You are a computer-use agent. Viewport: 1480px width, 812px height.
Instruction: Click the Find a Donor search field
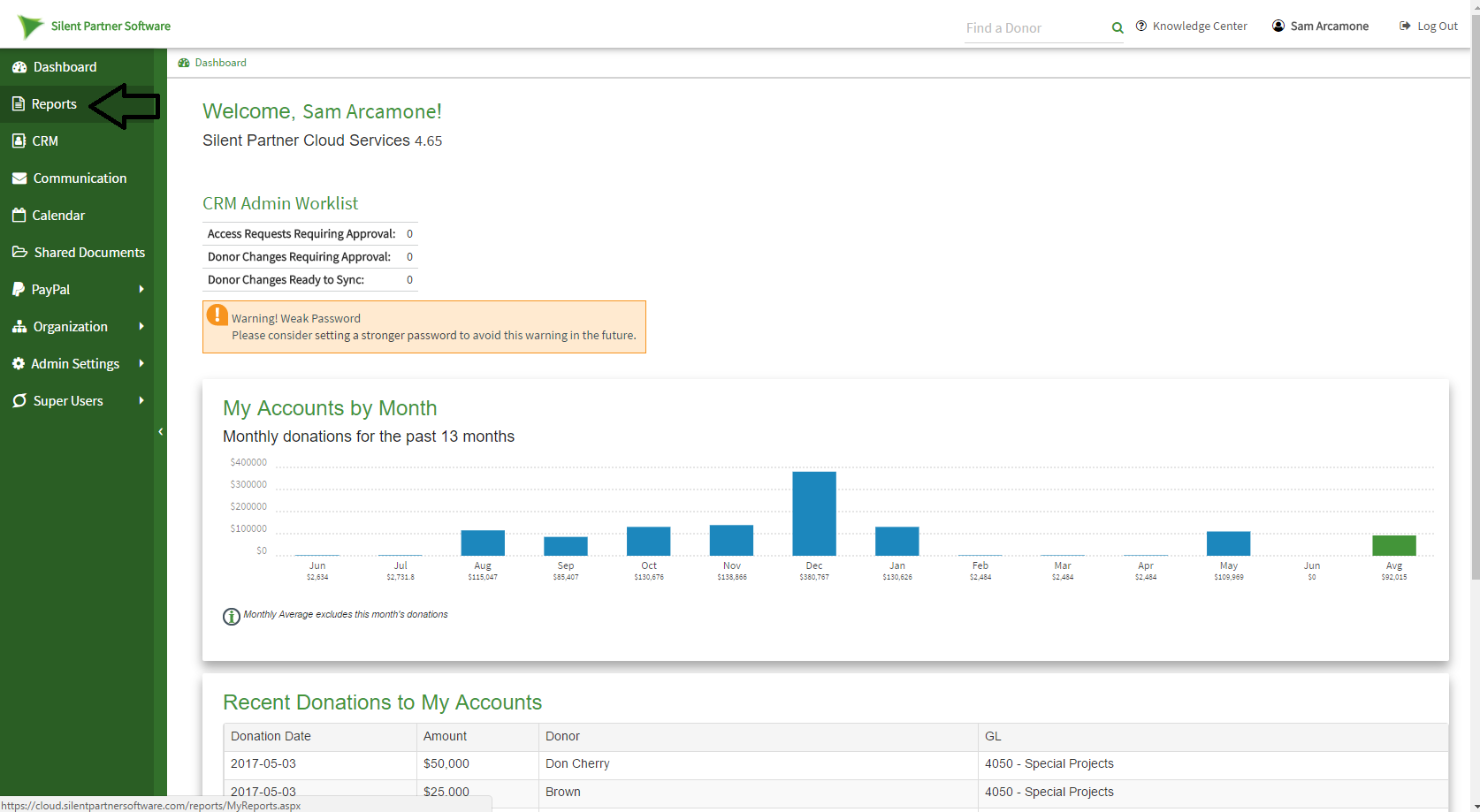tap(1036, 28)
